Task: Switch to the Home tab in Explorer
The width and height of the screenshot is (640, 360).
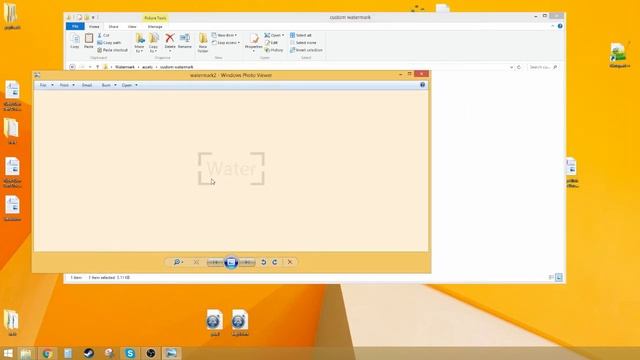Action: pos(94,27)
